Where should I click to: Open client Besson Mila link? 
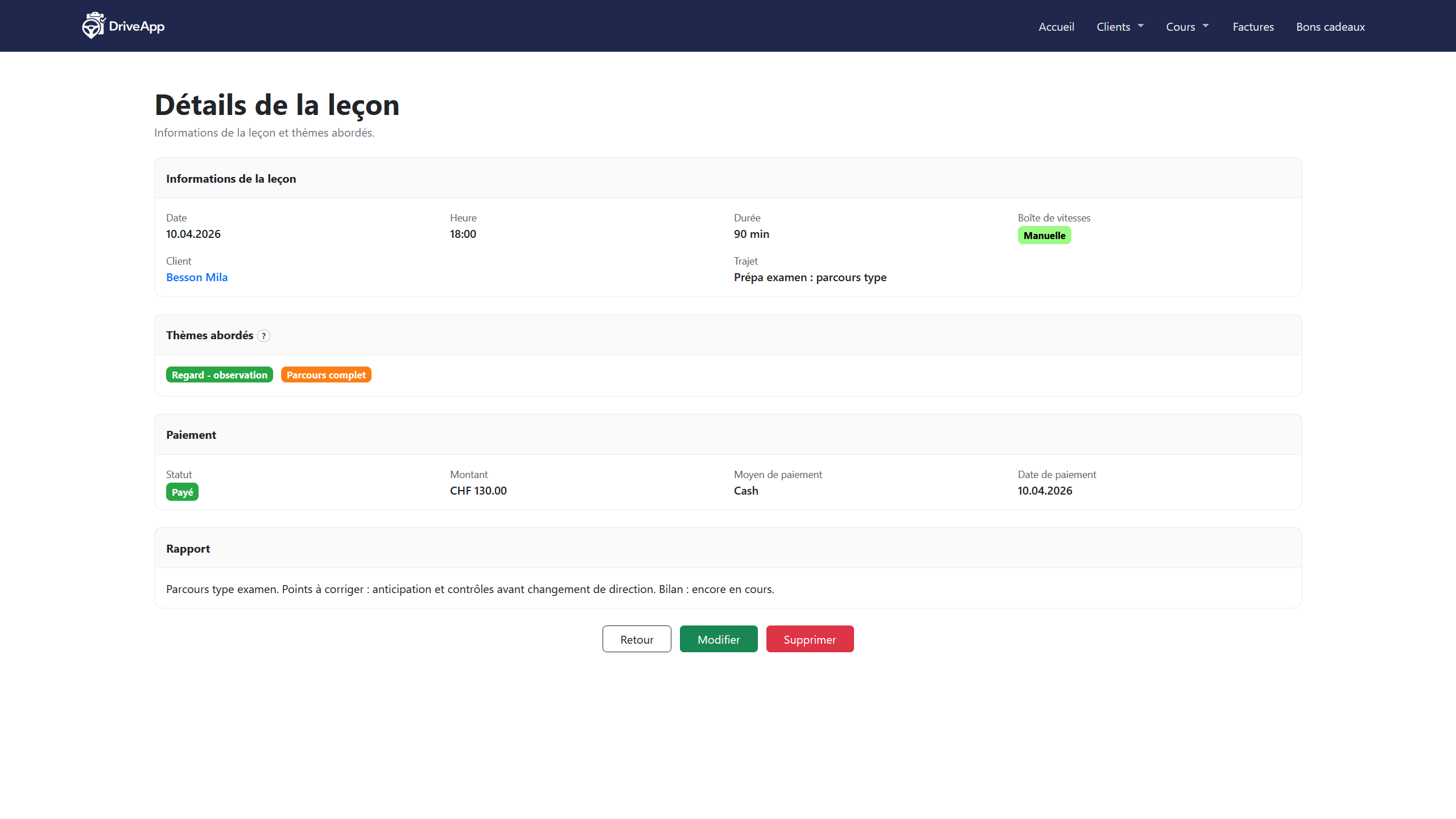click(x=197, y=277)
